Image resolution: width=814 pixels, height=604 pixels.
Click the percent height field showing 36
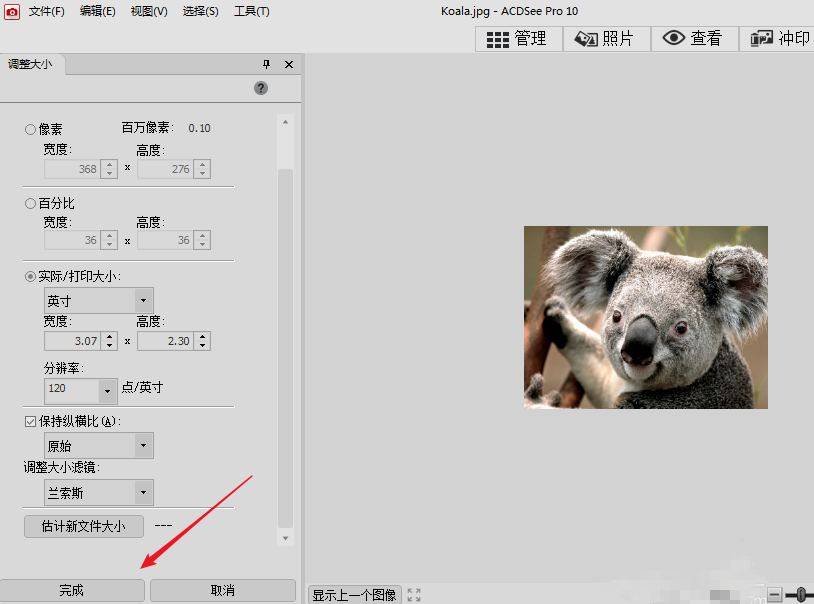(165, 240)
